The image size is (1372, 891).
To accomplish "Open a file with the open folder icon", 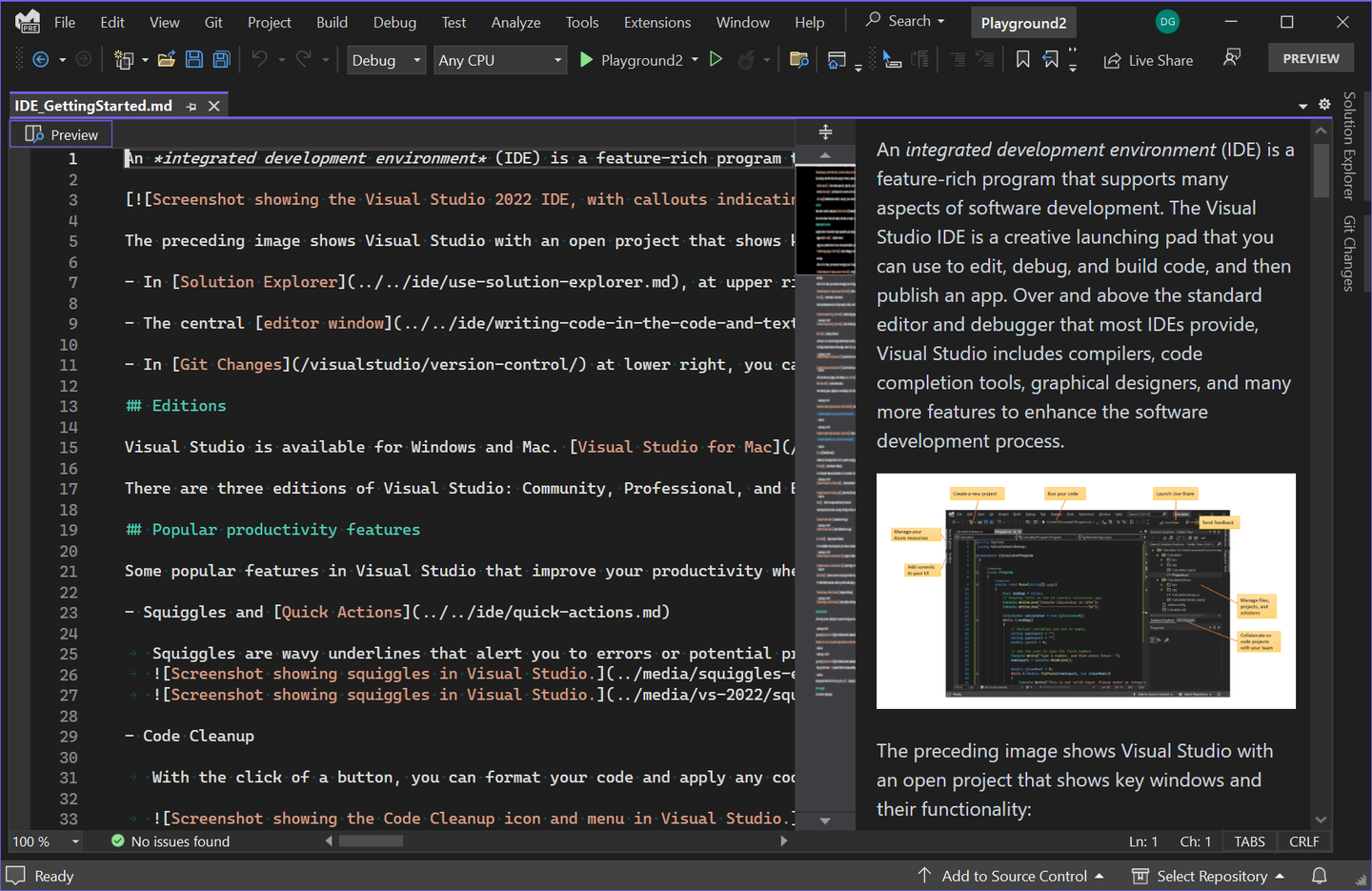I will click(166, 59).
